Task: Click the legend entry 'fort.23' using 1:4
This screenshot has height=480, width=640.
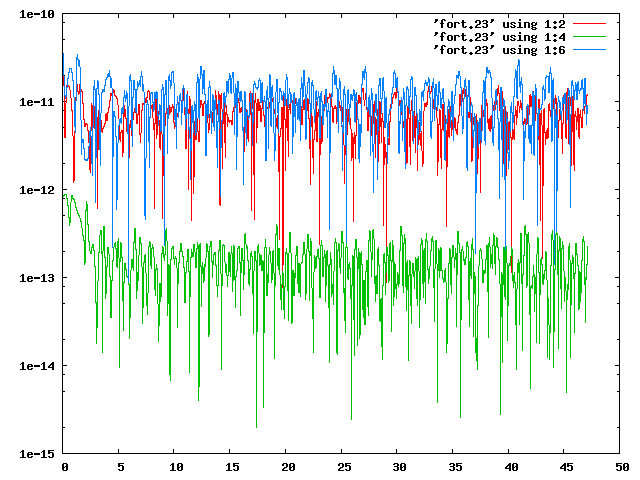Action: coord(499,37)
